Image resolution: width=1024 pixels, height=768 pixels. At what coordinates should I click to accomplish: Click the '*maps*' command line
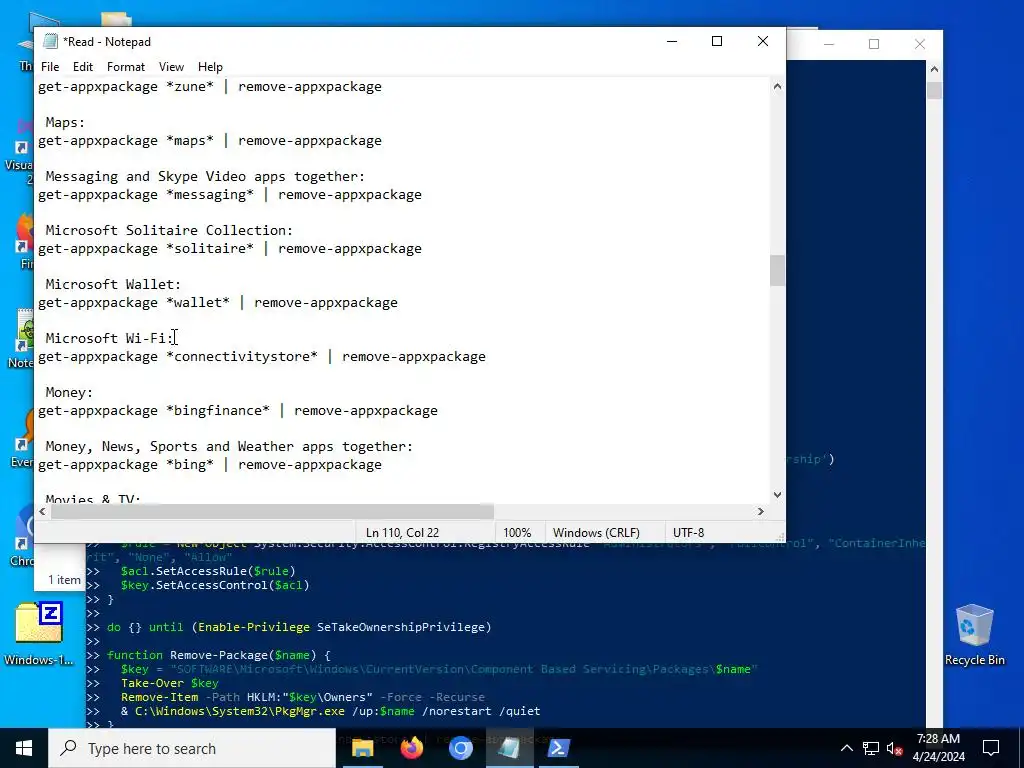pyautogui.click(x=210, y=140)
